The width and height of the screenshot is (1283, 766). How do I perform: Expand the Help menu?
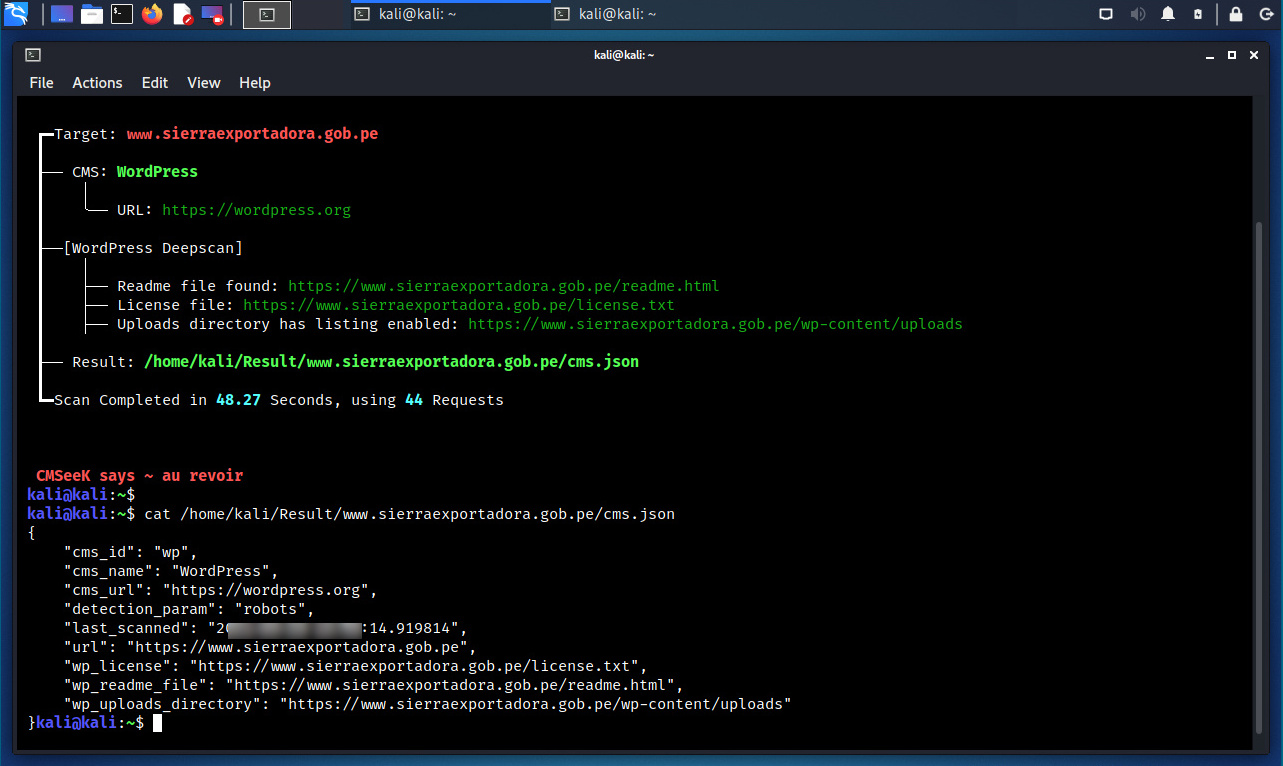(254, 83)
